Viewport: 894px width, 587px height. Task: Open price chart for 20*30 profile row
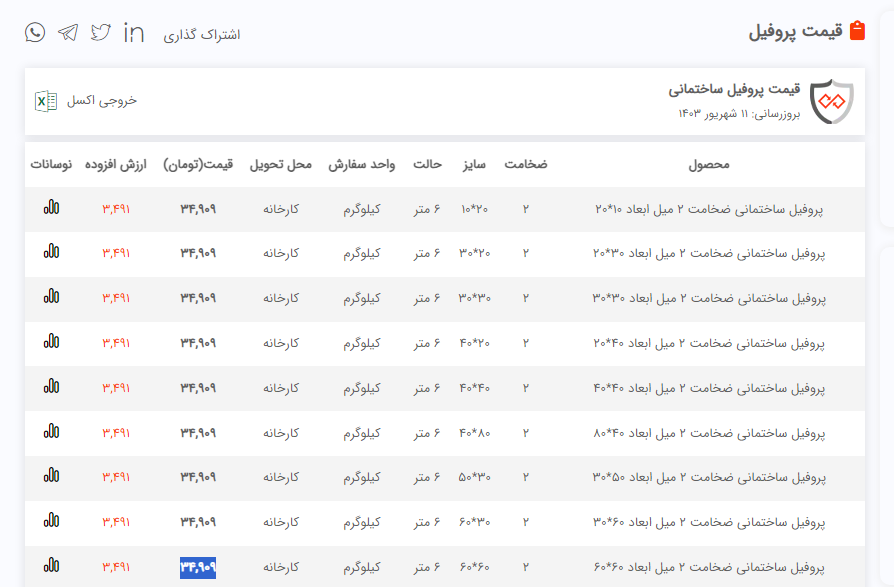pos(51,253)
